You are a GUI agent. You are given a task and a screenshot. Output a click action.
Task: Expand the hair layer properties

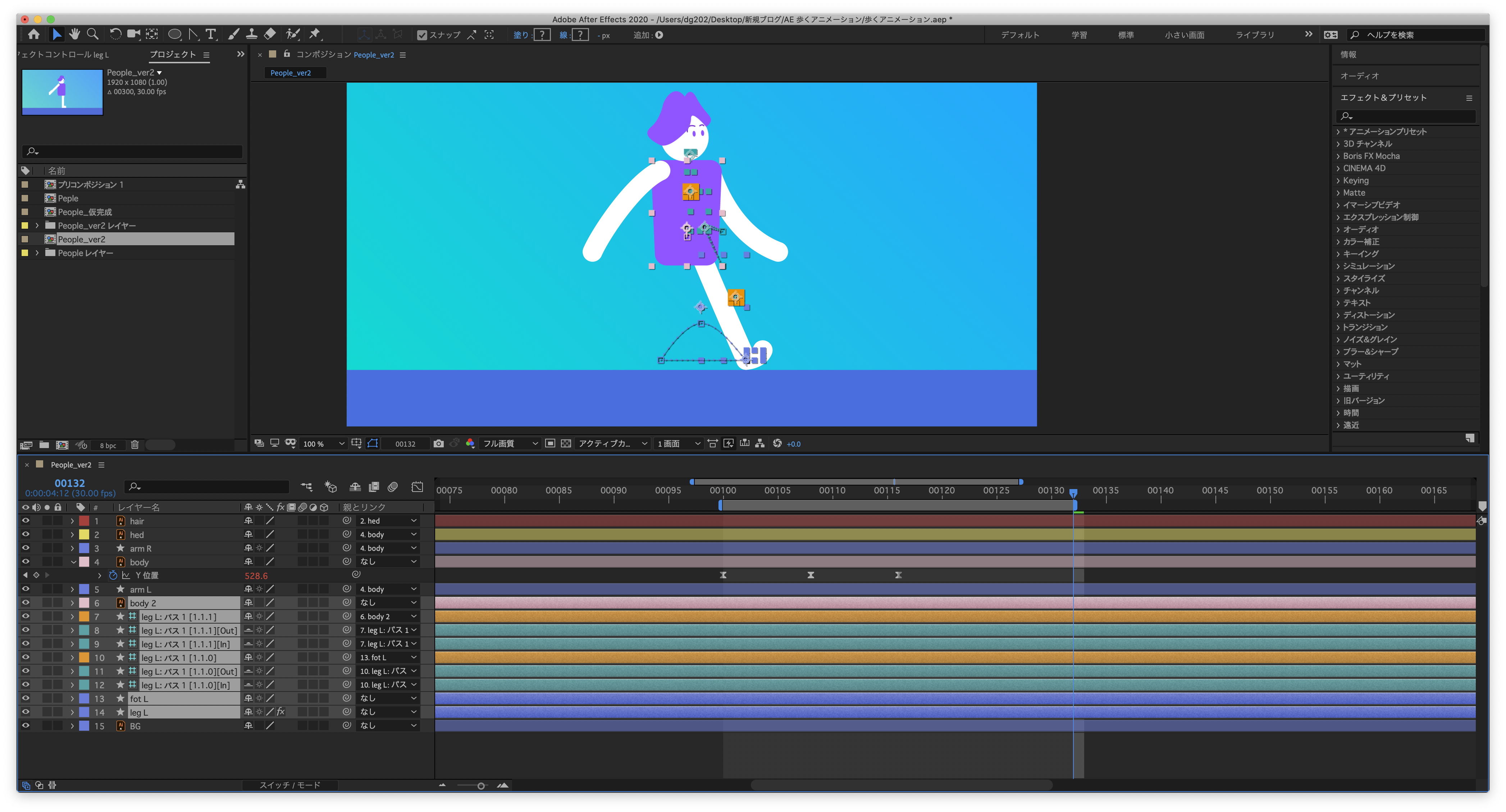(73, 521)
